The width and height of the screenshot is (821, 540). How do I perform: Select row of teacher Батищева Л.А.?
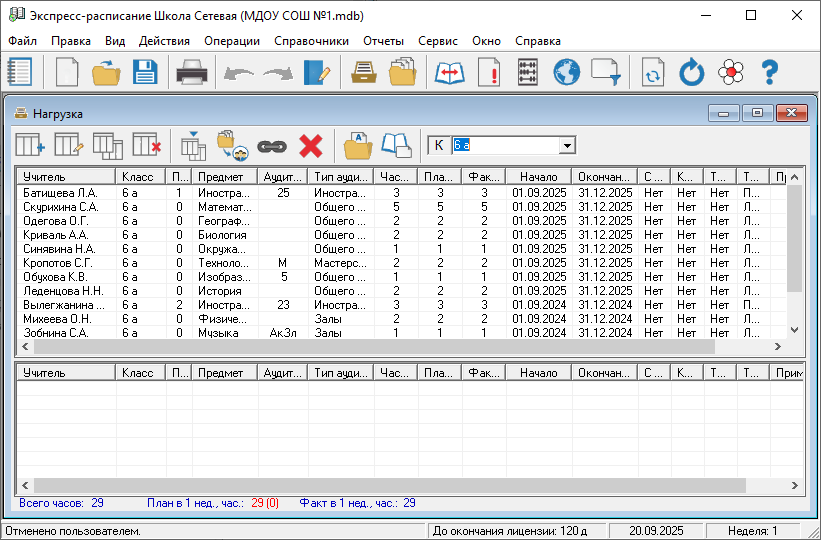[402, 193]
